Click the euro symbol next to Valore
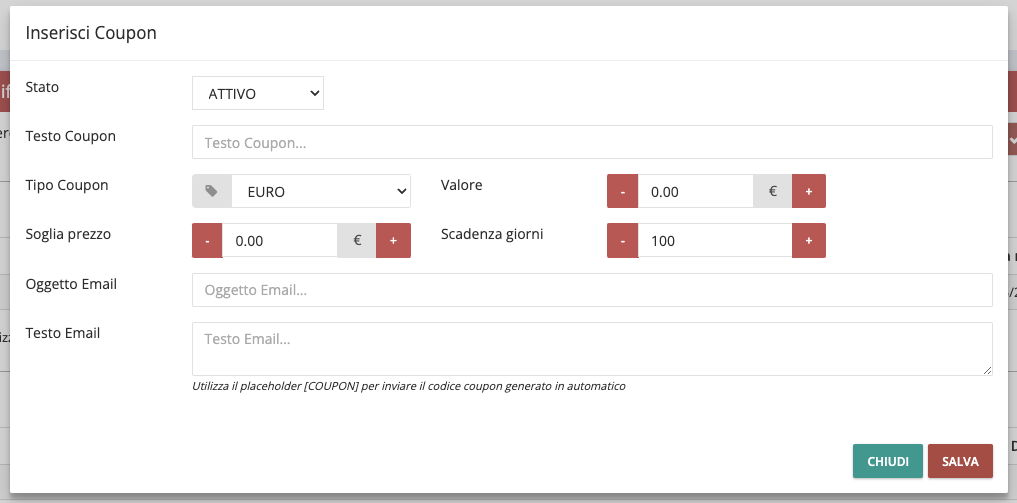This screenshot has height=503, width=1017. [x=773, y=191]
